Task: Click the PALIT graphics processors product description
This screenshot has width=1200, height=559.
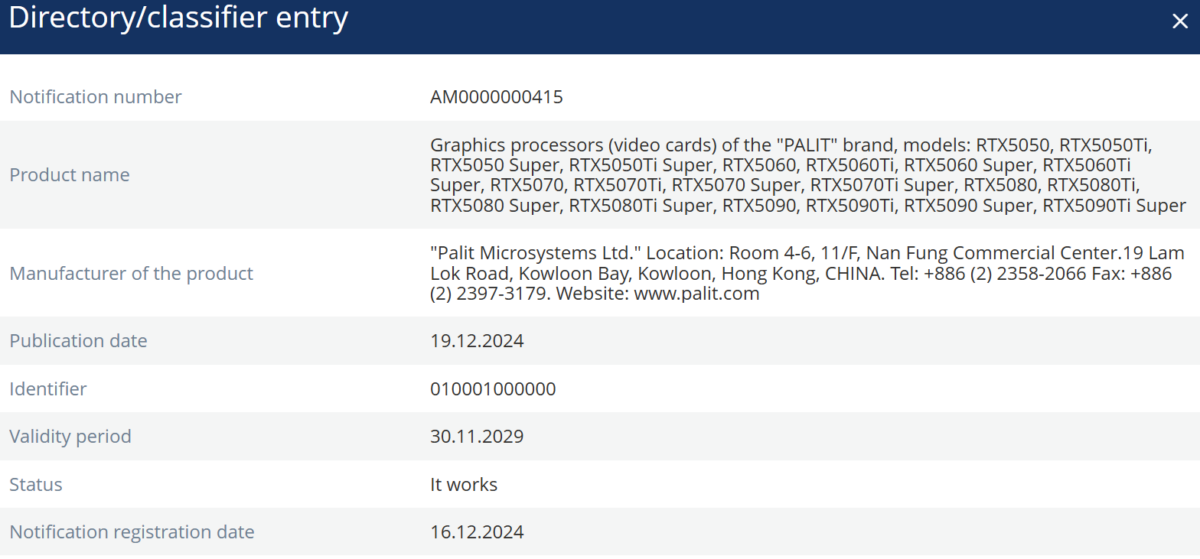Action: coord(808,175)
